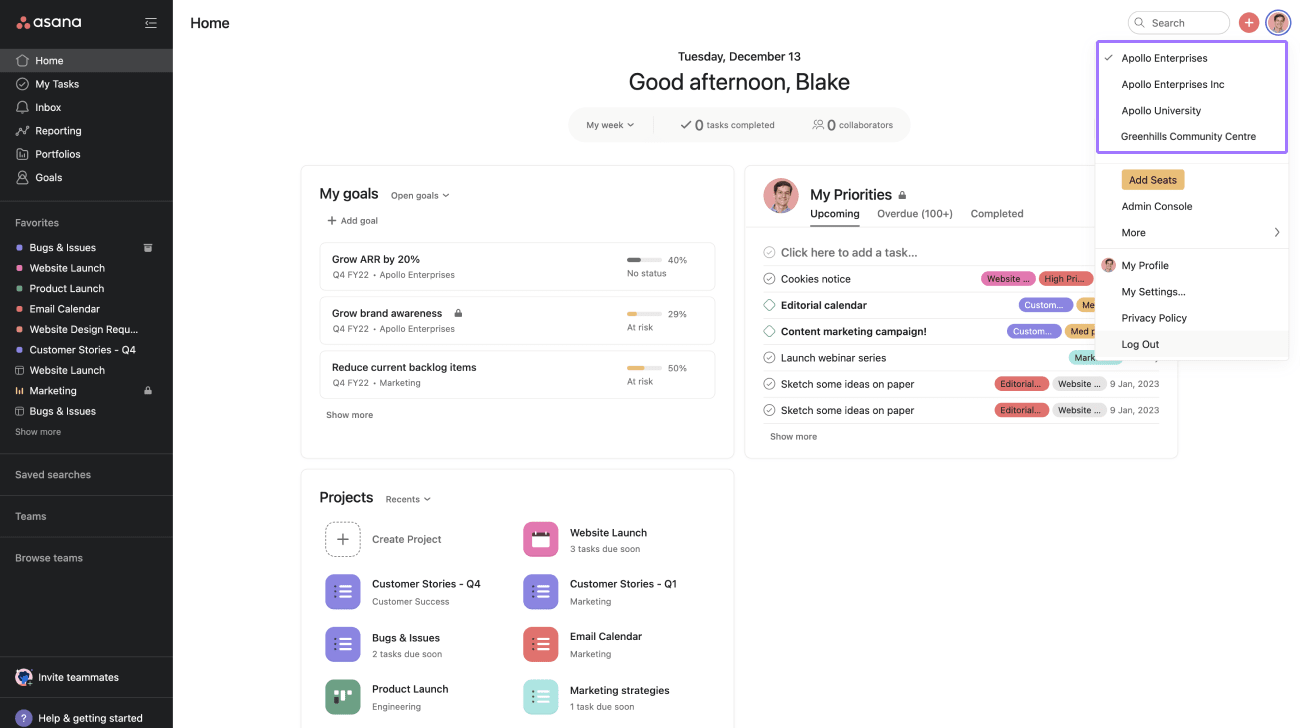Click the lock icon beside Grow brand awareness
The width and height of the screenshot is (1300, 728).
coord(458,313)
